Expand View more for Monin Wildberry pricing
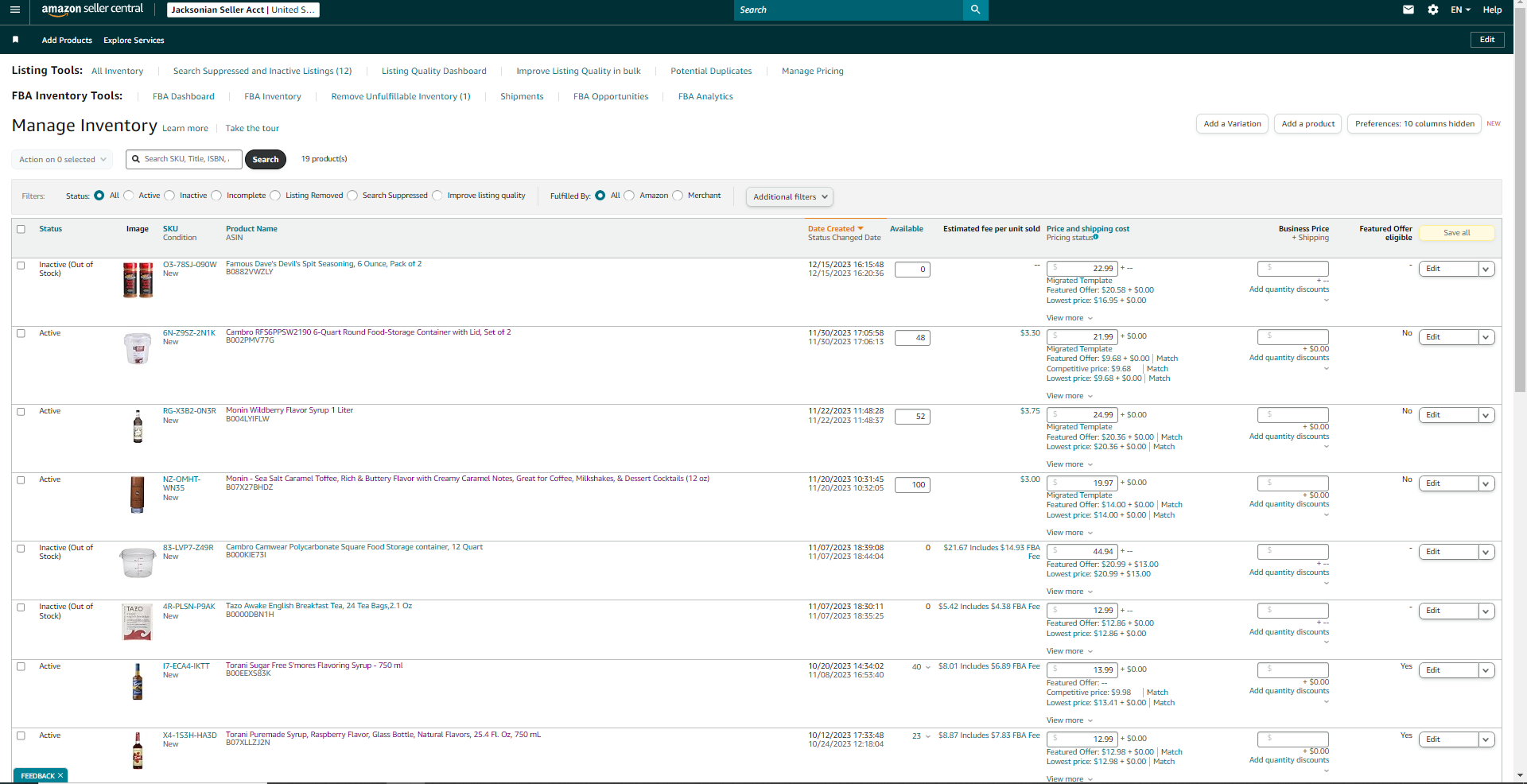The image size is (1527, 784). (x=1070, y=464)
